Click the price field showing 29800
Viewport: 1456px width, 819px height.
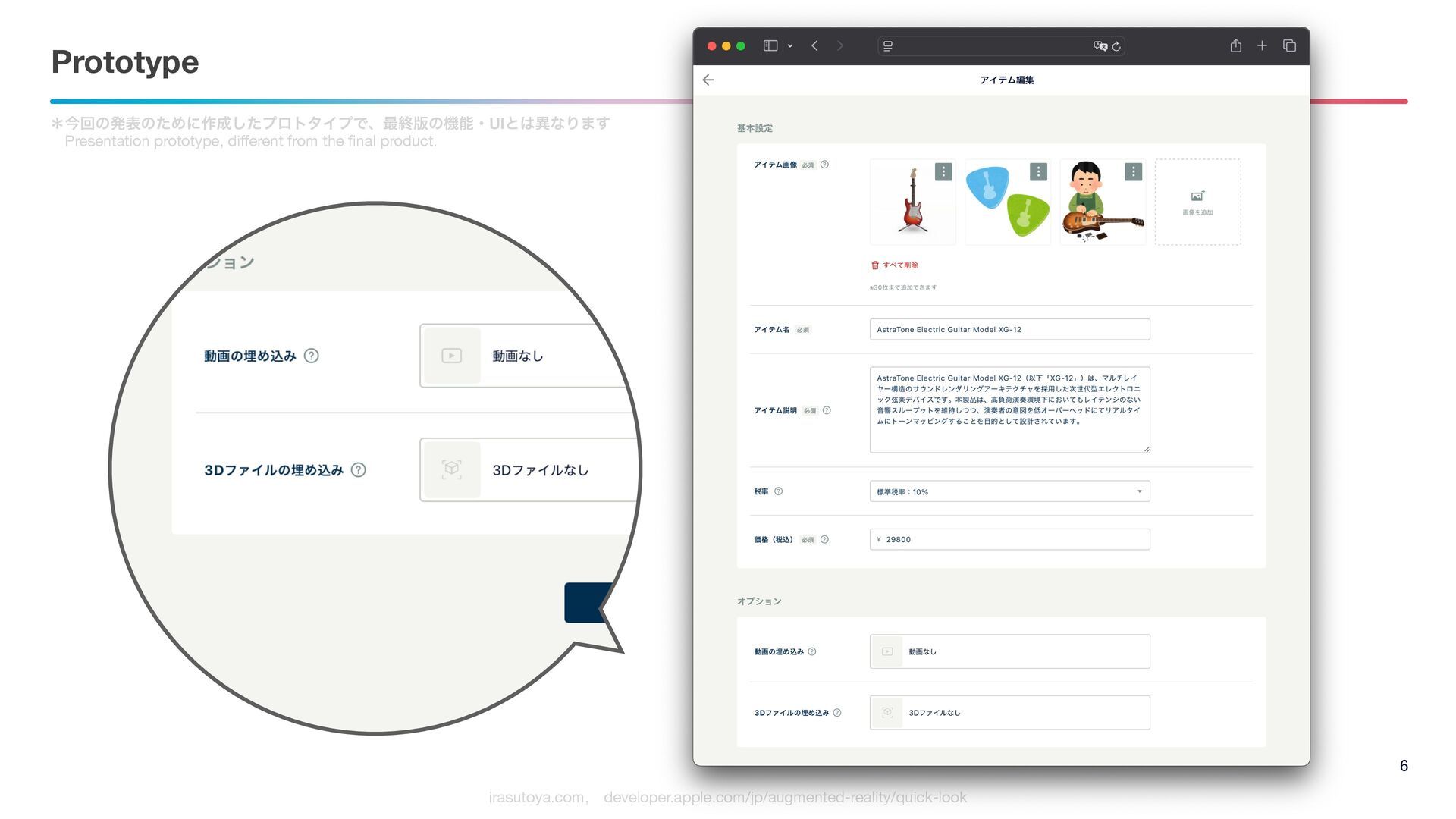click(x=1009, y=539)
